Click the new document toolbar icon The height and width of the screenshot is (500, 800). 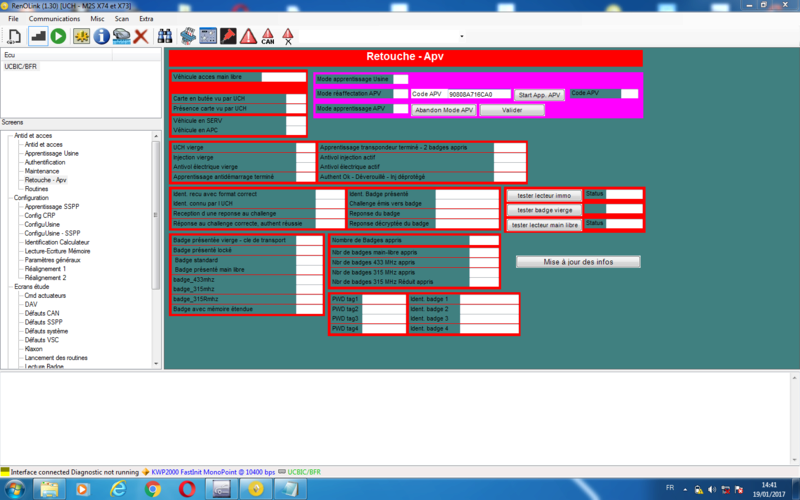coord(14,36)
